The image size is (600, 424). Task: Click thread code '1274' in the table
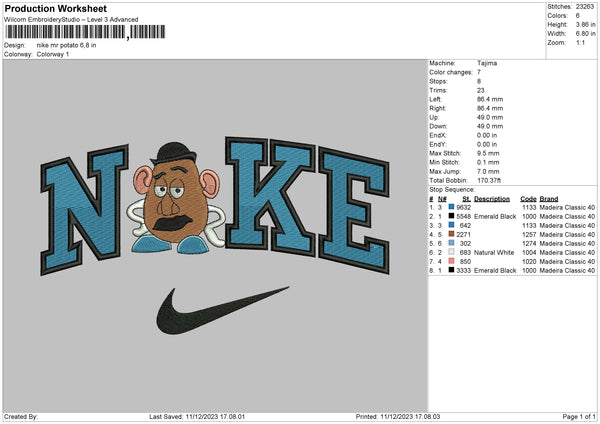(529, 243)
